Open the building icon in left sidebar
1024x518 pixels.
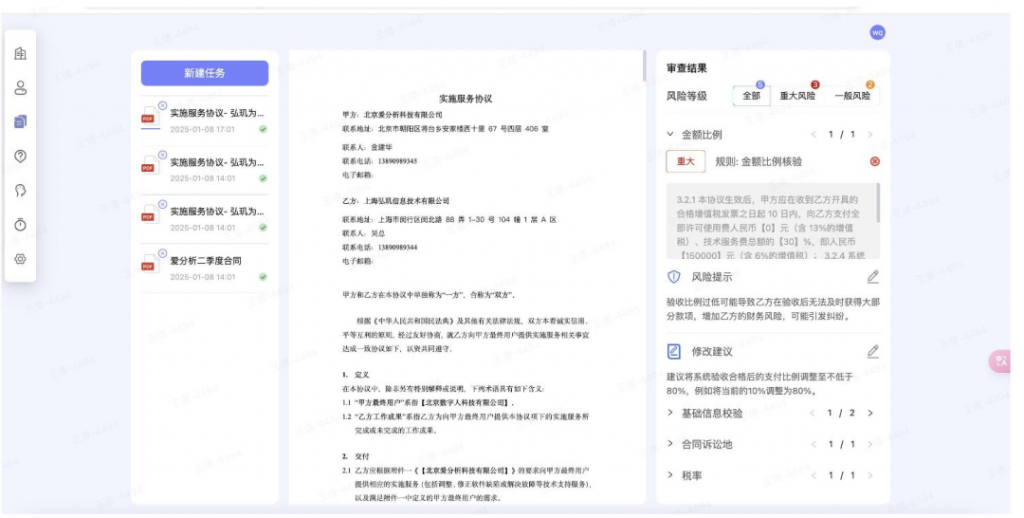pyautogui.click(x=20, y=53)
